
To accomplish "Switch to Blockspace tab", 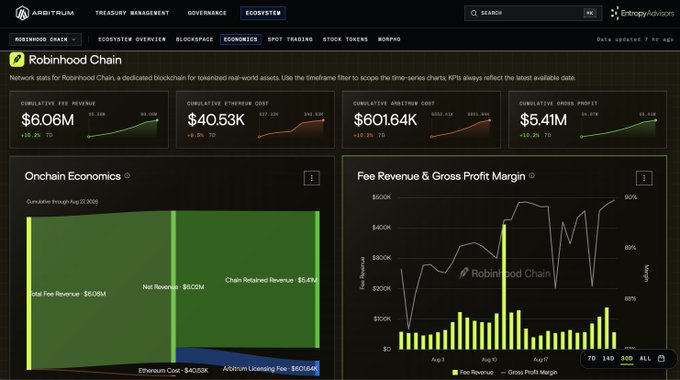I will pyautogui.click(x=194, y=39).
